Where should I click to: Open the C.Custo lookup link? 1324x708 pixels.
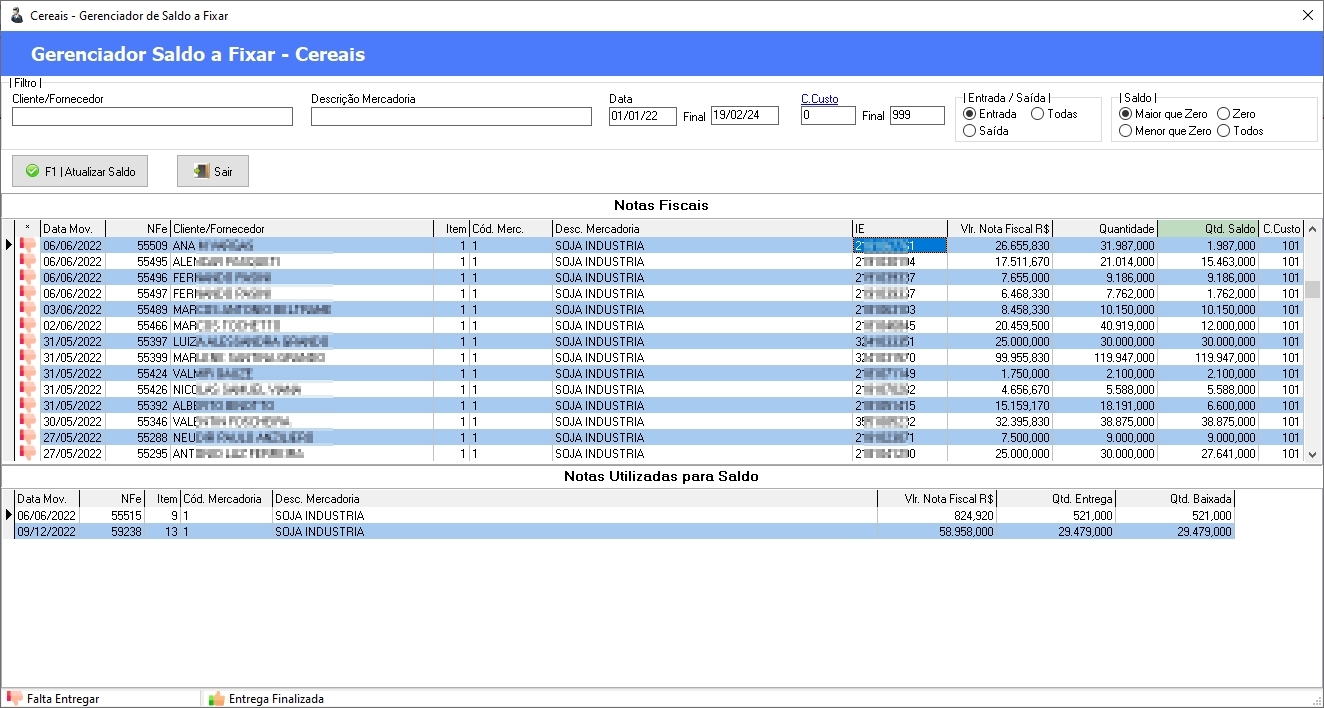820,99
